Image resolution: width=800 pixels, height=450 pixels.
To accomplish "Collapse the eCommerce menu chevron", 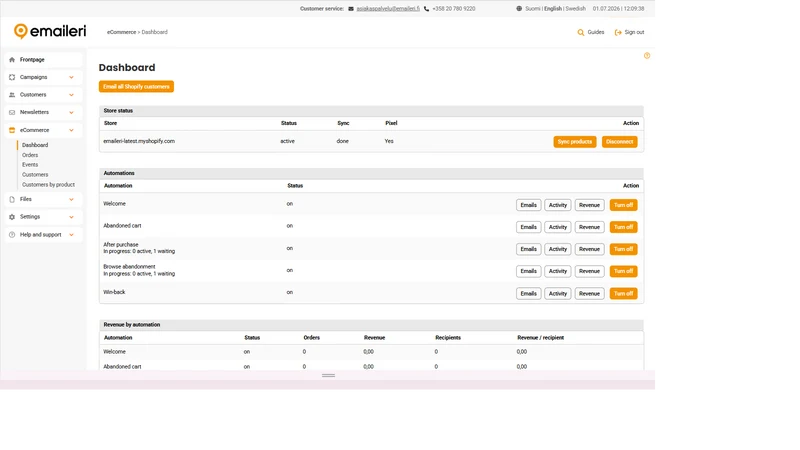I will pyautogui.click(x=71, y=130).
